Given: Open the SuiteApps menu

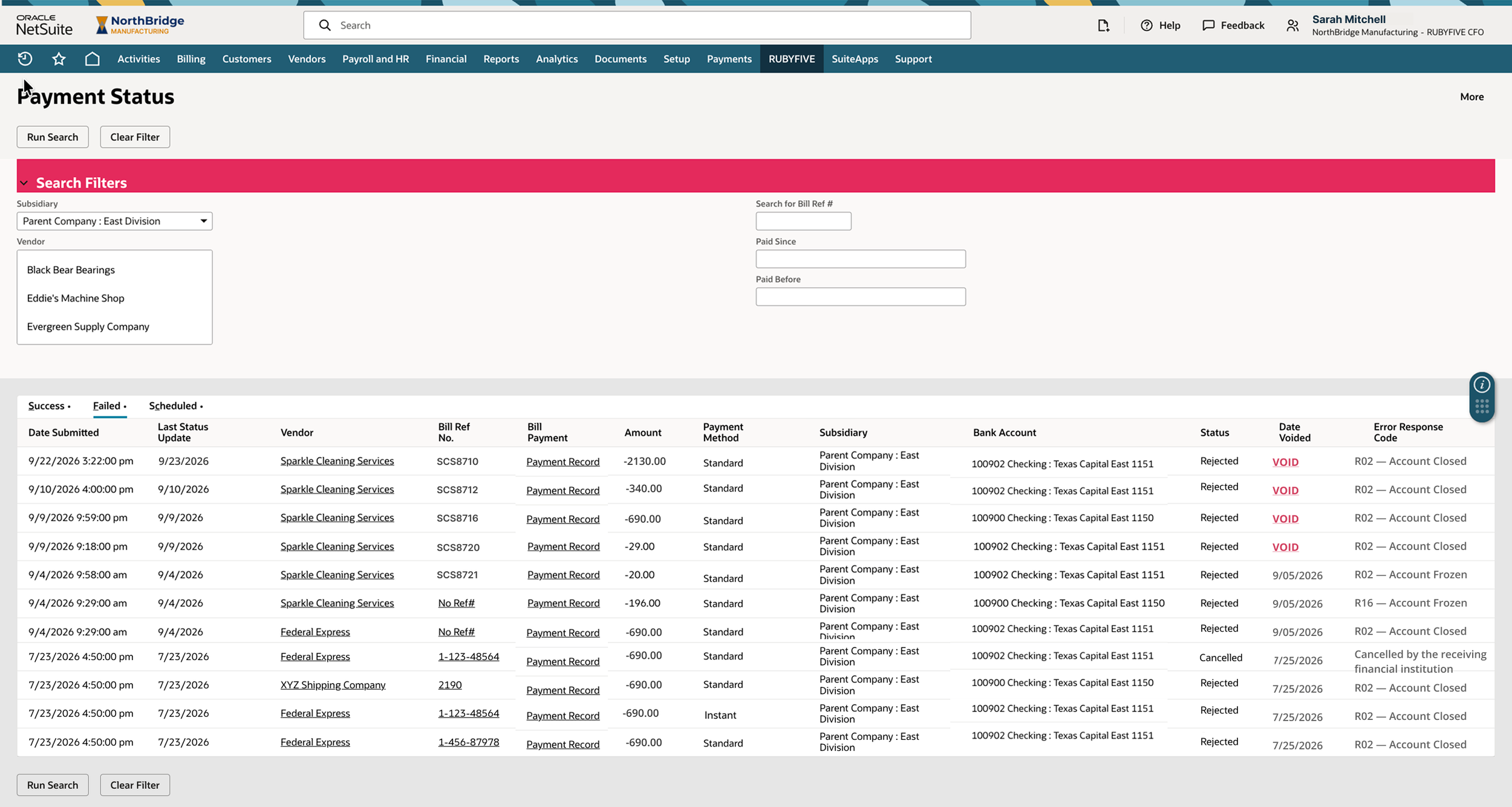Looking at the screenshot, I should [x=854, y=59].
